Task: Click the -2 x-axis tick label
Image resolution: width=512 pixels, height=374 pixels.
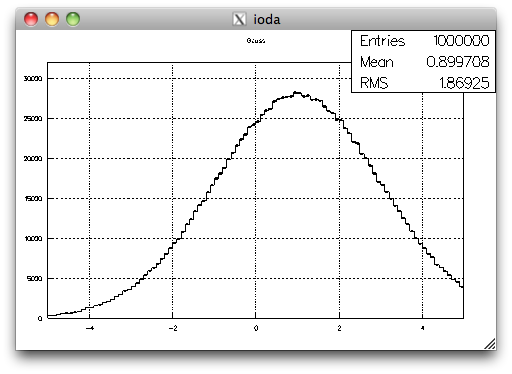Action: pos(173,328)
